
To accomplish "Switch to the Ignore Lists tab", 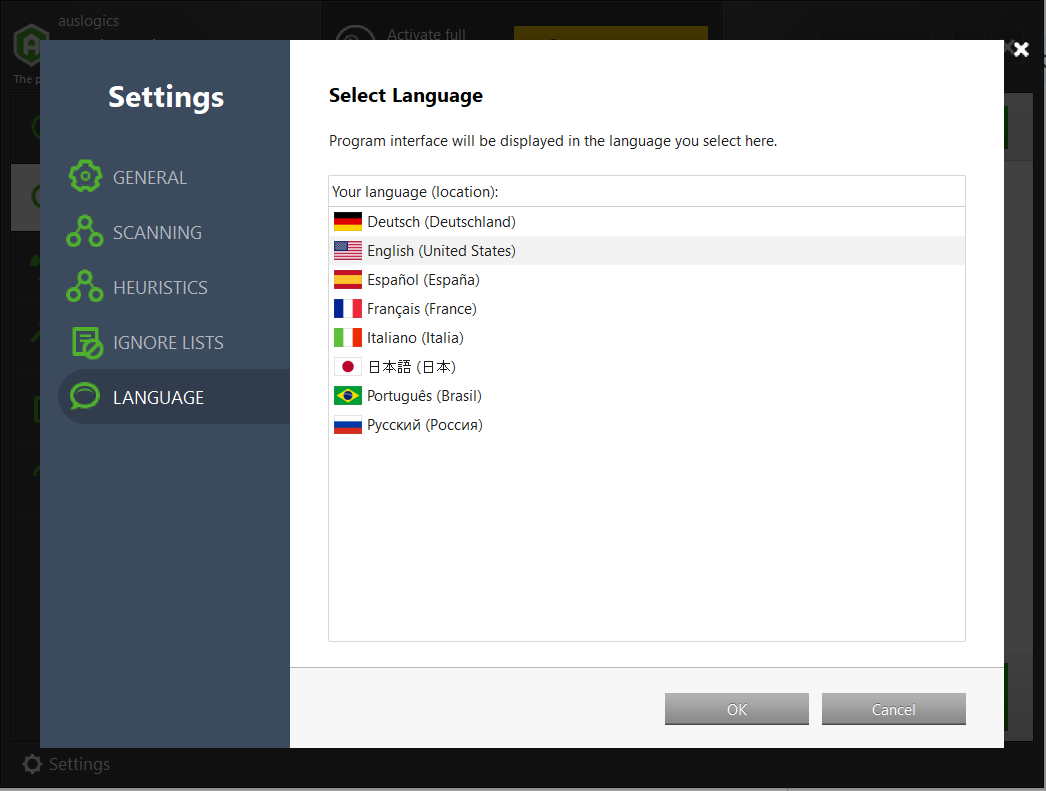I will (170, 342).
